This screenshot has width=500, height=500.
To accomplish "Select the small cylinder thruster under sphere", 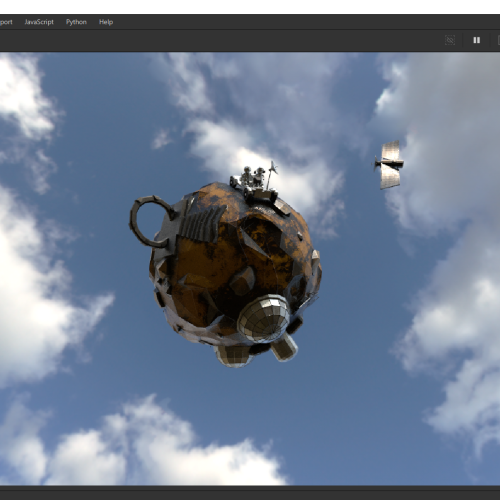I will coord(284,348).
